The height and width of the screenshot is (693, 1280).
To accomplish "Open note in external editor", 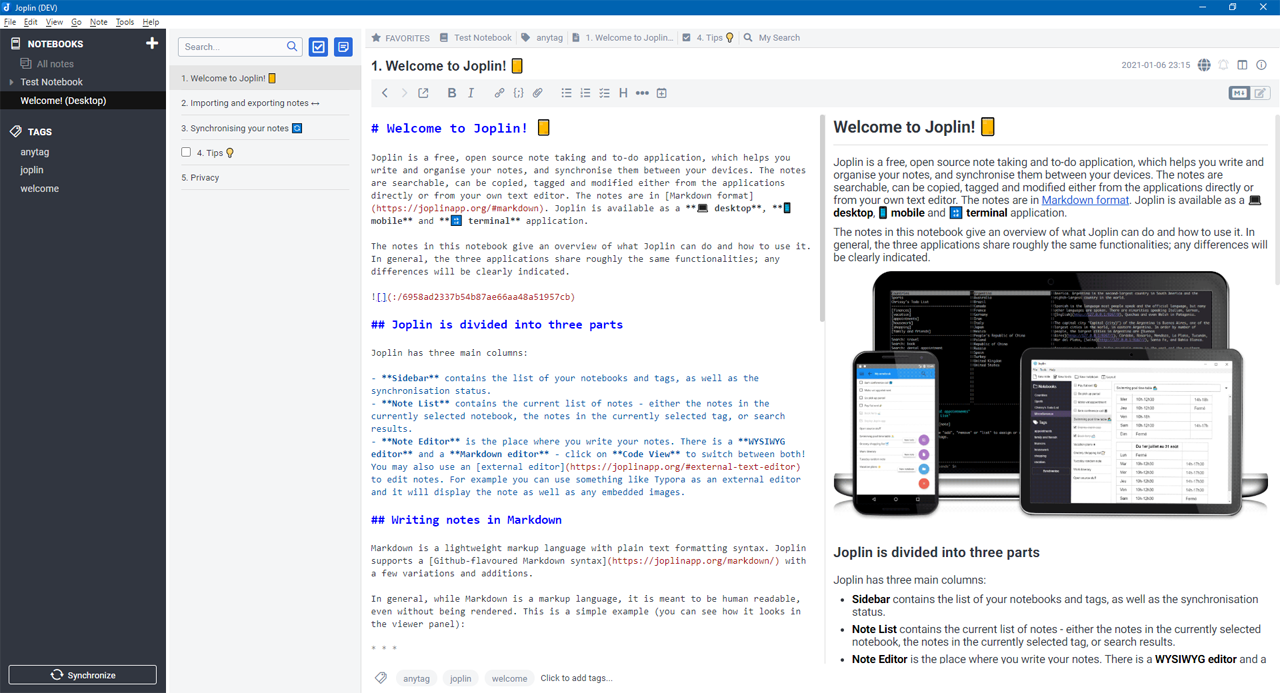I will pyautogui.click(x=423, y=93).
